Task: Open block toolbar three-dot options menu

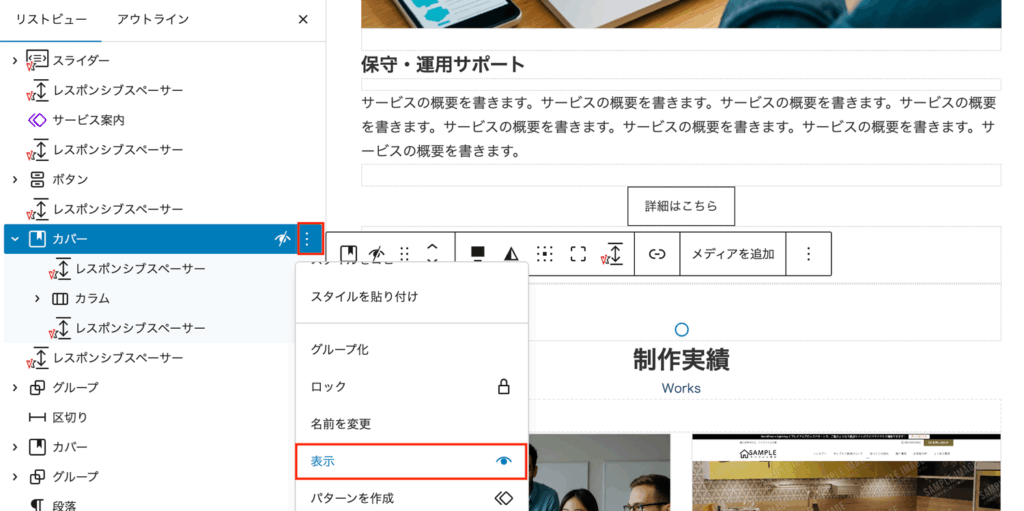Action: coord(809,254)
